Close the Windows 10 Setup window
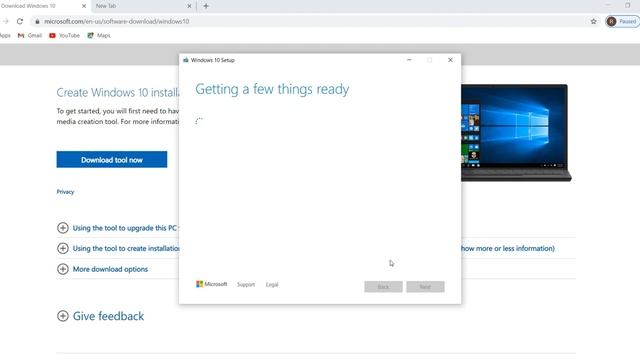 [x=450, y=60]
